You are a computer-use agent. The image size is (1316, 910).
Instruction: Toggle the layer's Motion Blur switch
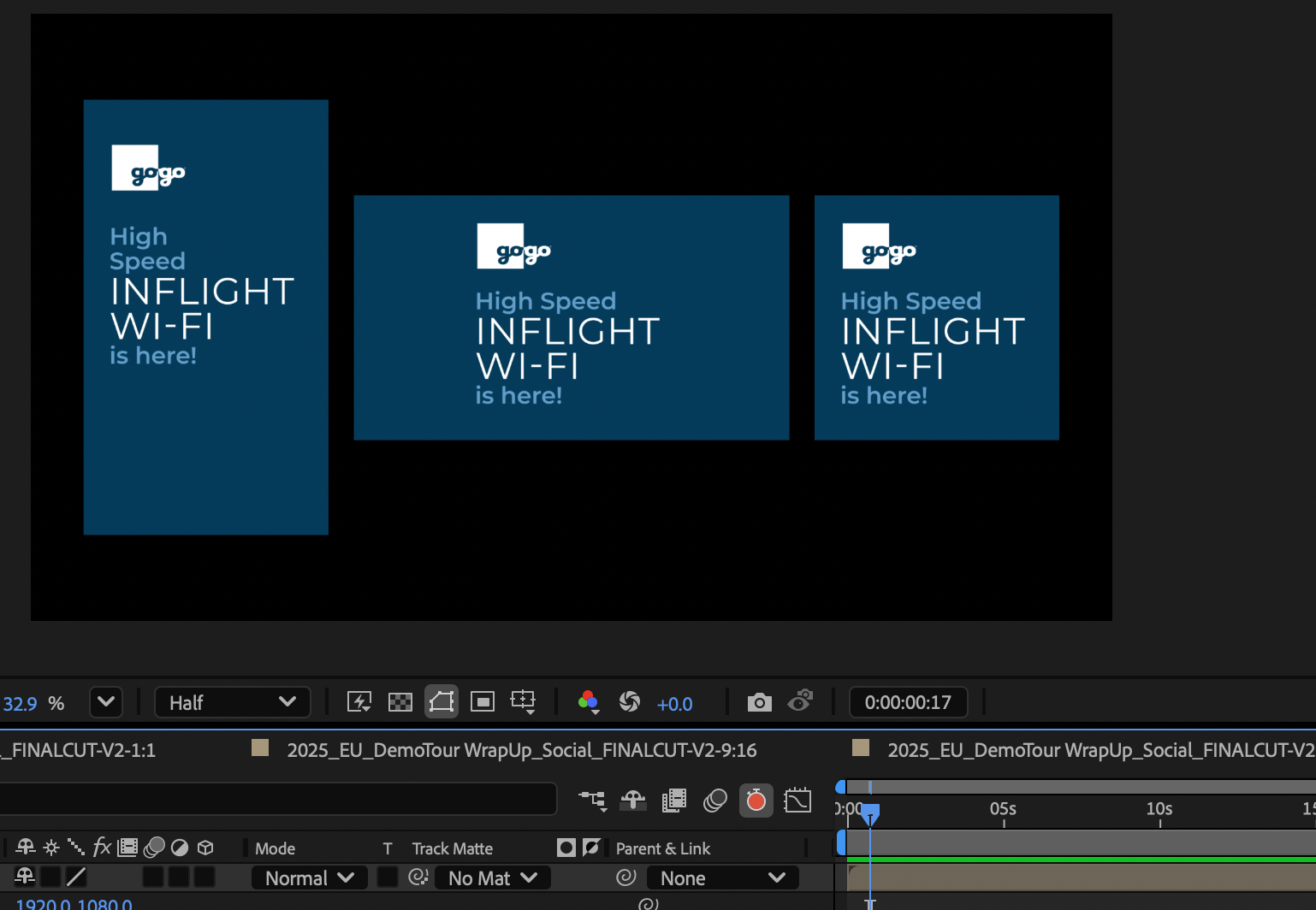[x=153, y=877]
